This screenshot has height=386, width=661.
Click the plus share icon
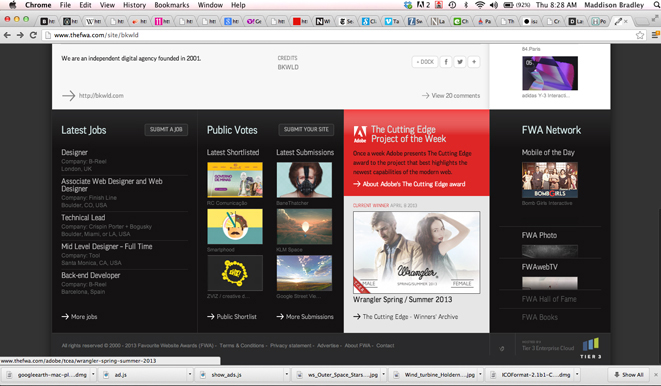[x=474, y=62]
